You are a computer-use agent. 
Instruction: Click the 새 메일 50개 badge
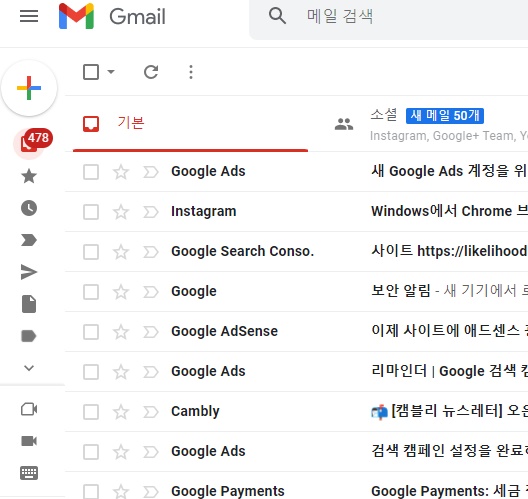point(445,115)
